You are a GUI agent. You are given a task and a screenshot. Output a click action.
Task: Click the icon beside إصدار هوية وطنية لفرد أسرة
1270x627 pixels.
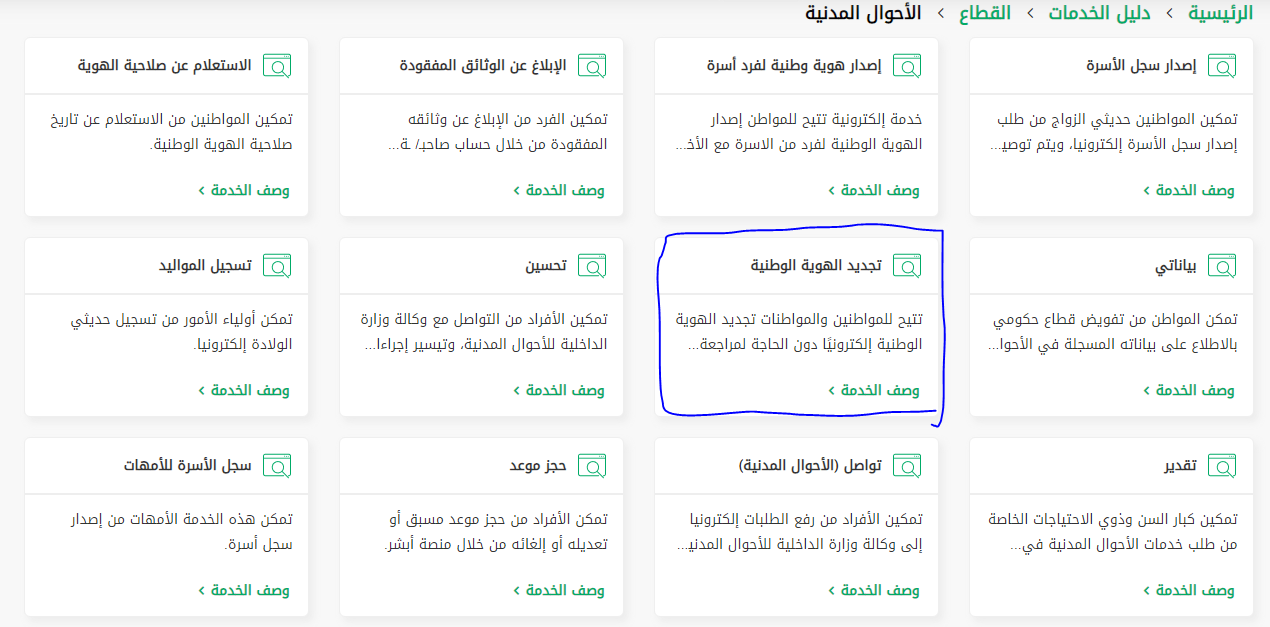click(907, 66)
